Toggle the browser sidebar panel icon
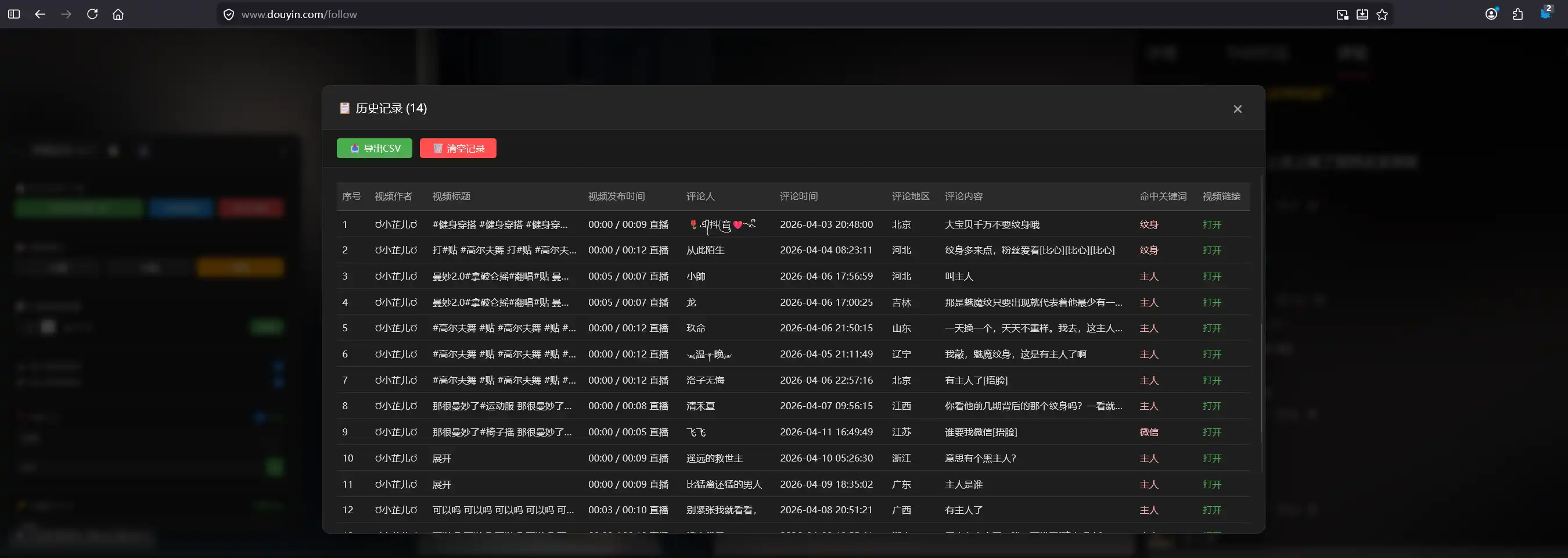1568x558 pixels. pyautogui.click(x=13, y=14)
